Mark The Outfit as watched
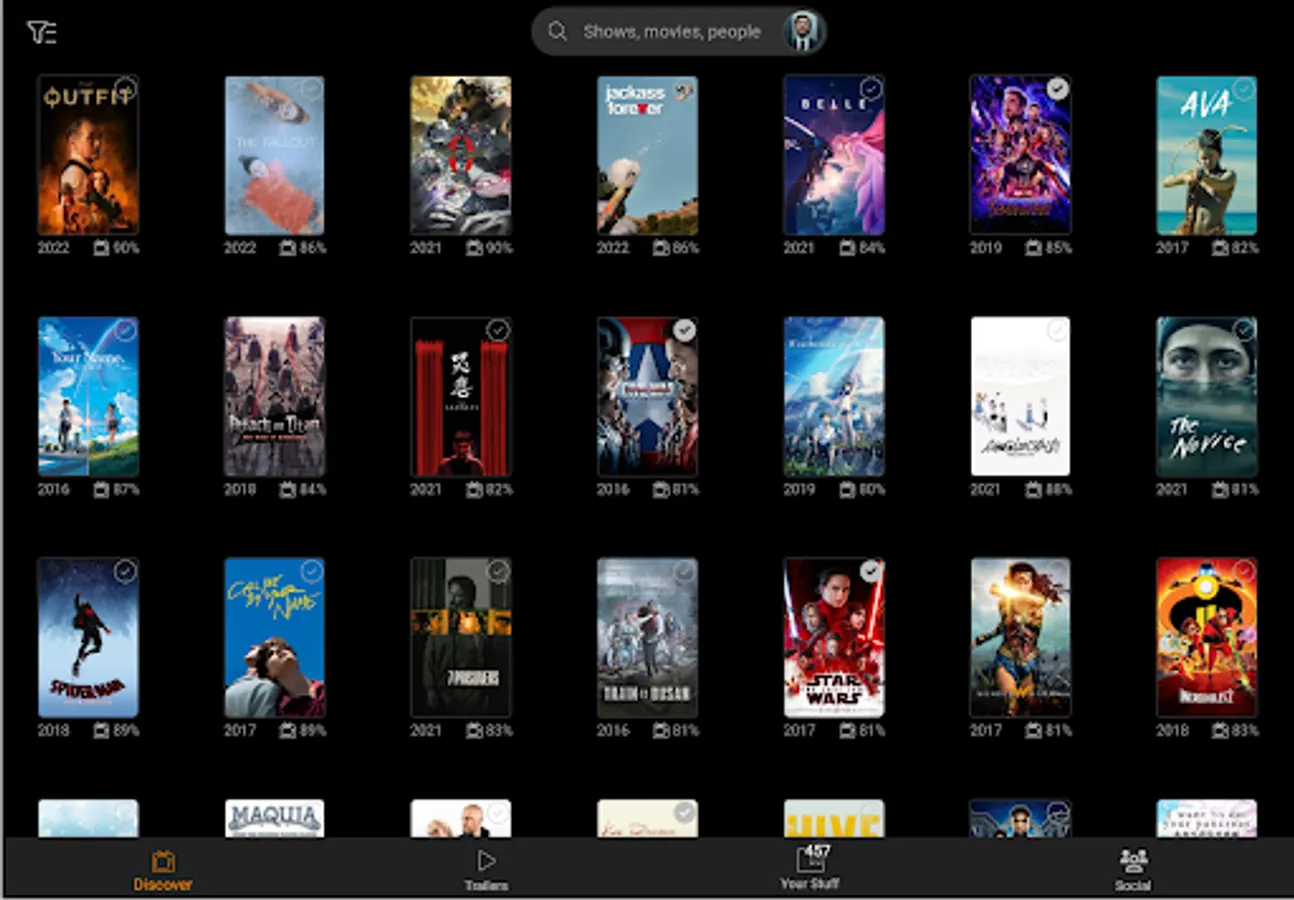Image resolution: width=1294 pixels, height=900 pixels. 125,89
